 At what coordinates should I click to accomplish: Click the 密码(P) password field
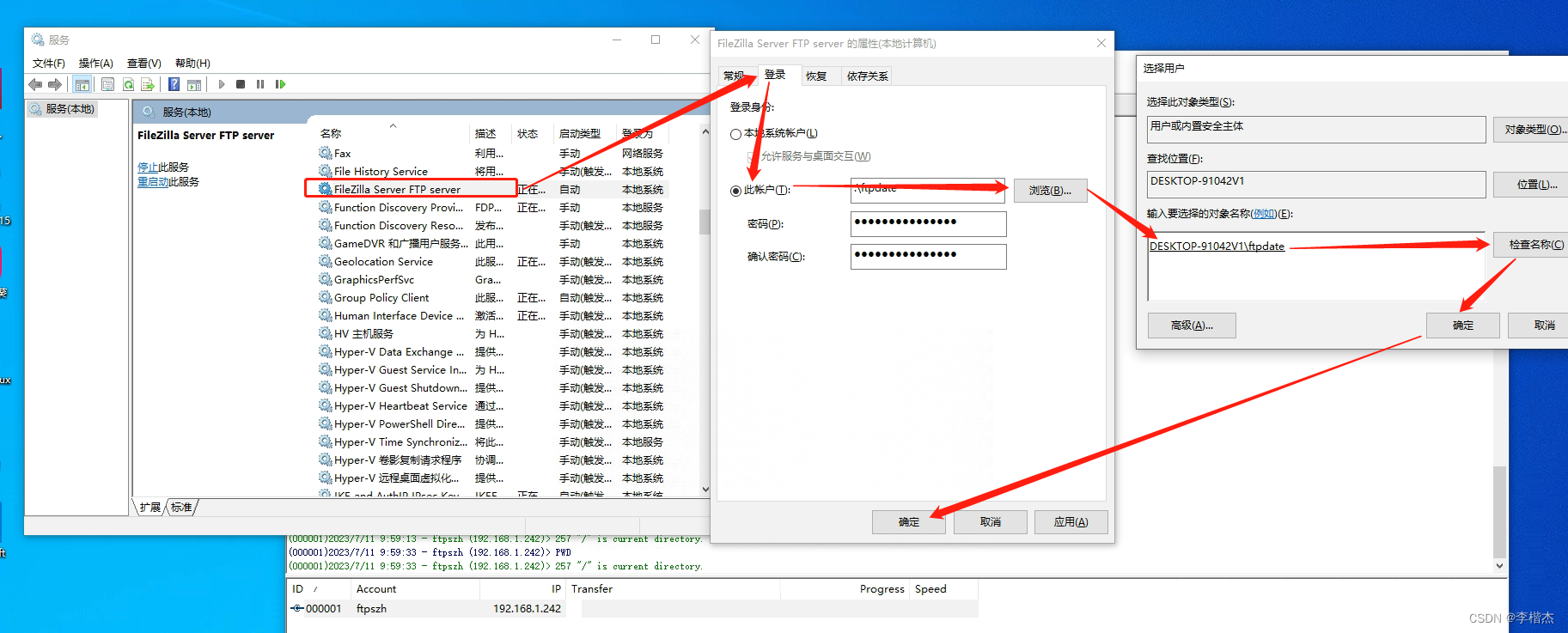pyautogui.click(x=928, y=224)
